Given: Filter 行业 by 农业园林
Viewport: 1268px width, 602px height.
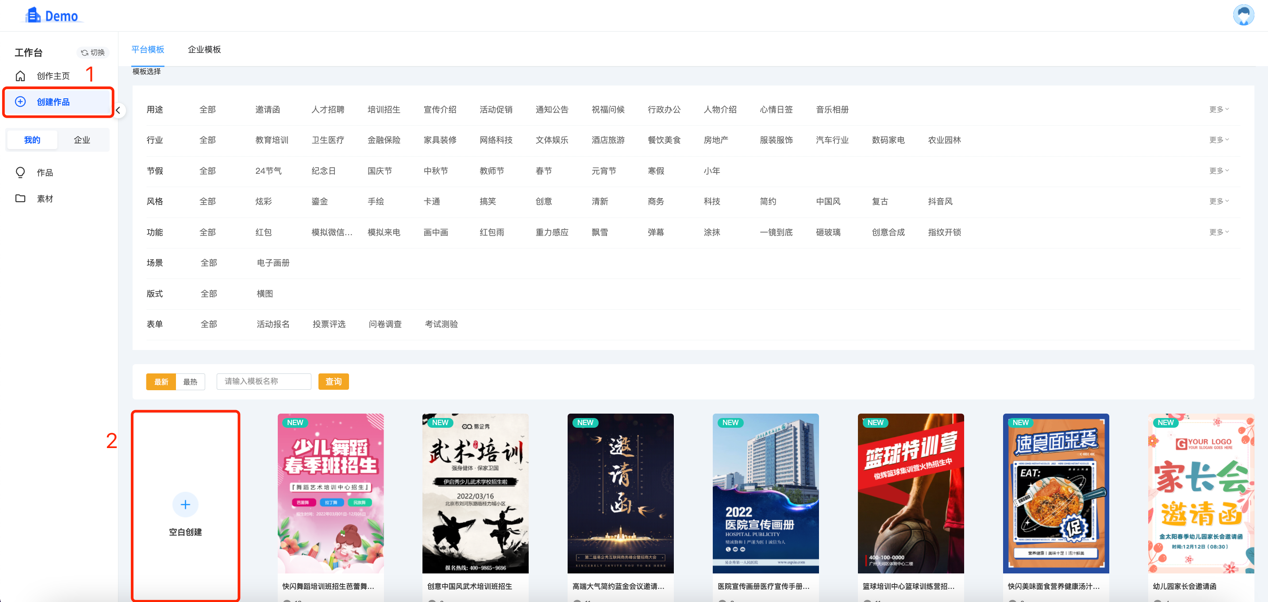Looking at the screenshot, I should click(944, 140).
